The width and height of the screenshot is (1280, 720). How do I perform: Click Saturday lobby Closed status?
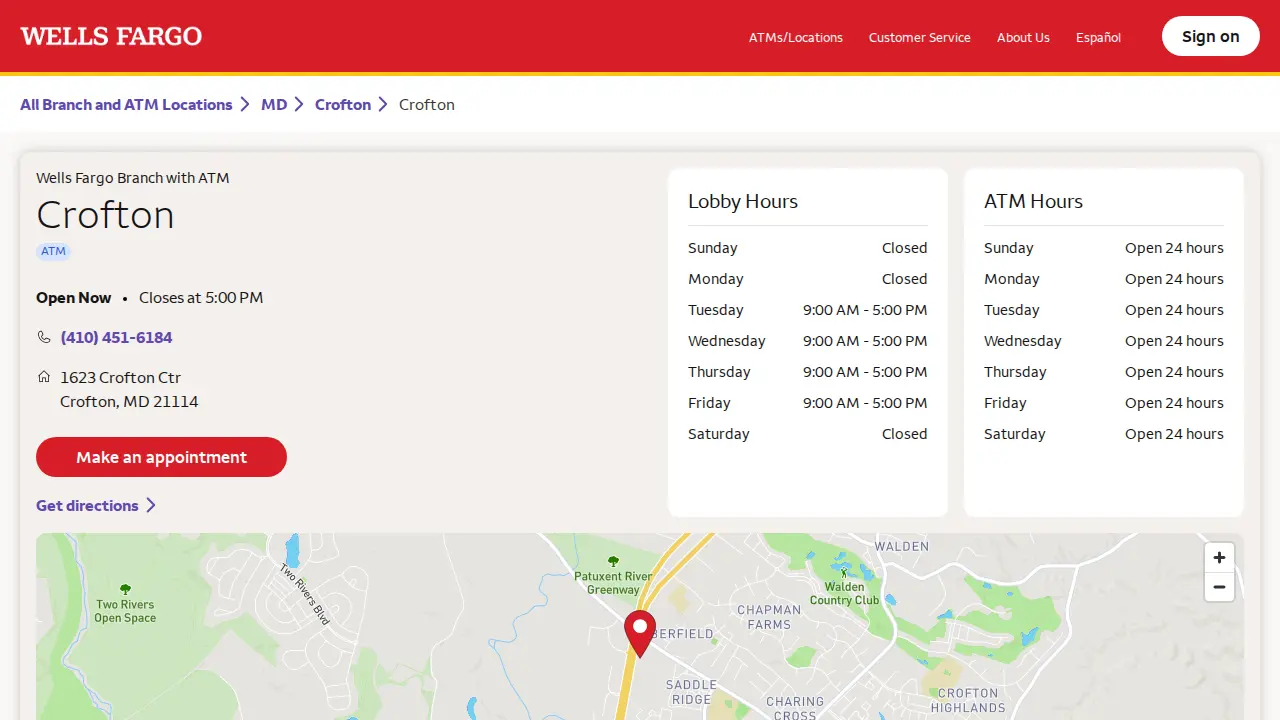[x=905, y=434]
